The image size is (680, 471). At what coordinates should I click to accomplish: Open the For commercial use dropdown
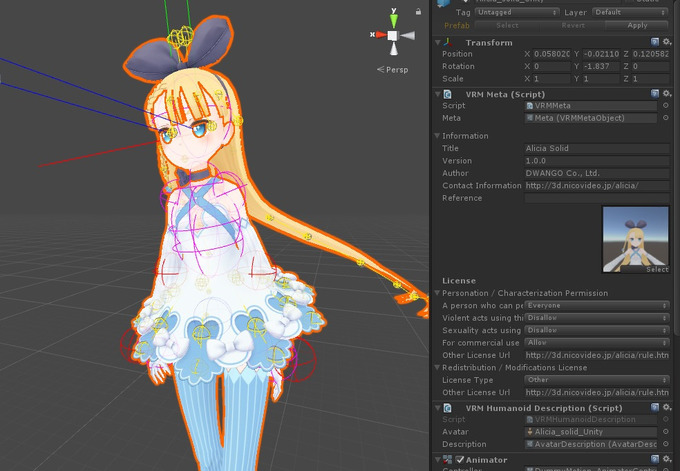point(597,342)
